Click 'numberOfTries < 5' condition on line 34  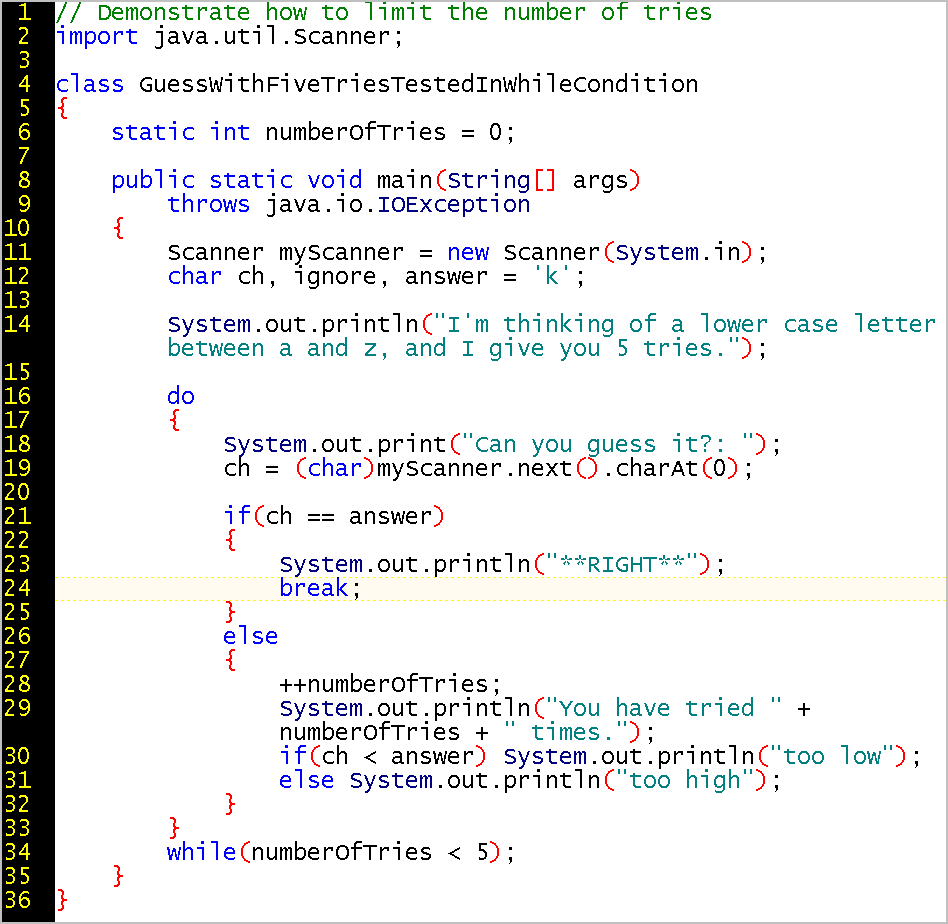[x=369, y=852]
